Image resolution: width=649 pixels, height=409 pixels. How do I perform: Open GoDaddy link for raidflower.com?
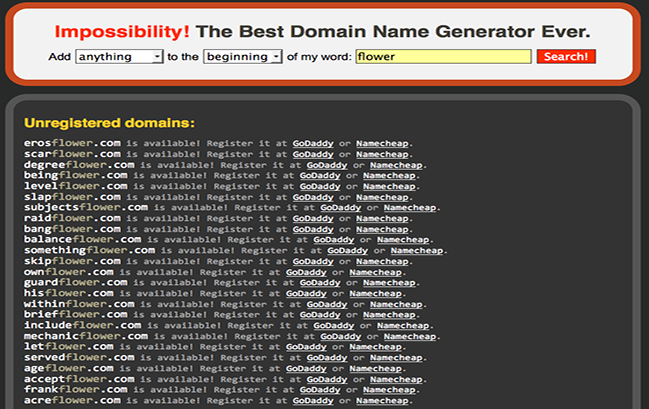click(313, 219)
